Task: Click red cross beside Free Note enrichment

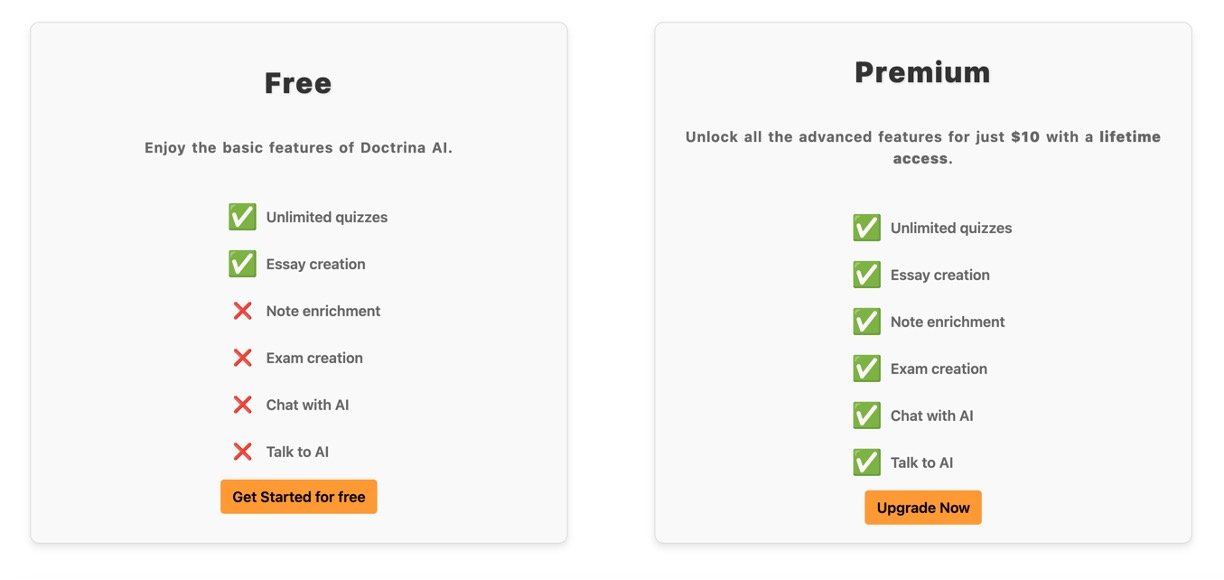Action: (x=242, y=311)
